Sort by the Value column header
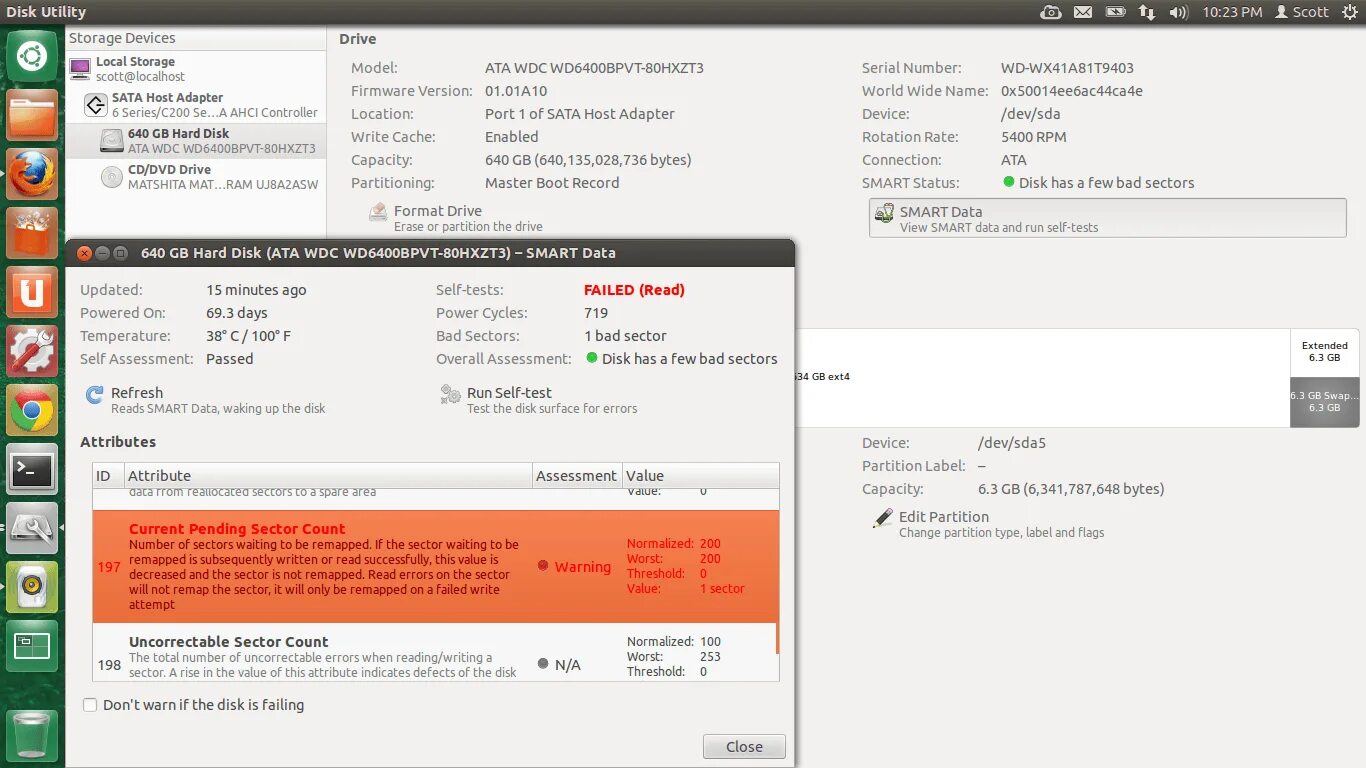 click(700, 476)
